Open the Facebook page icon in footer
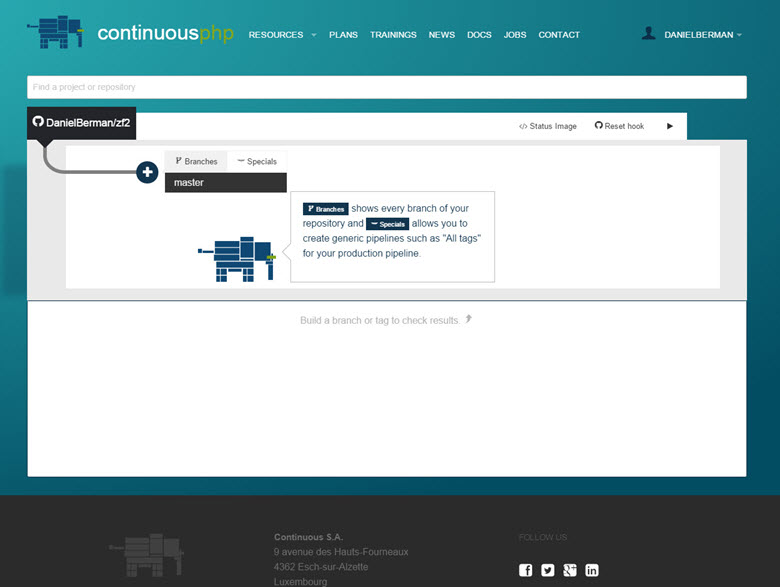This screenshot has width=780, height=587. point(525,570)
